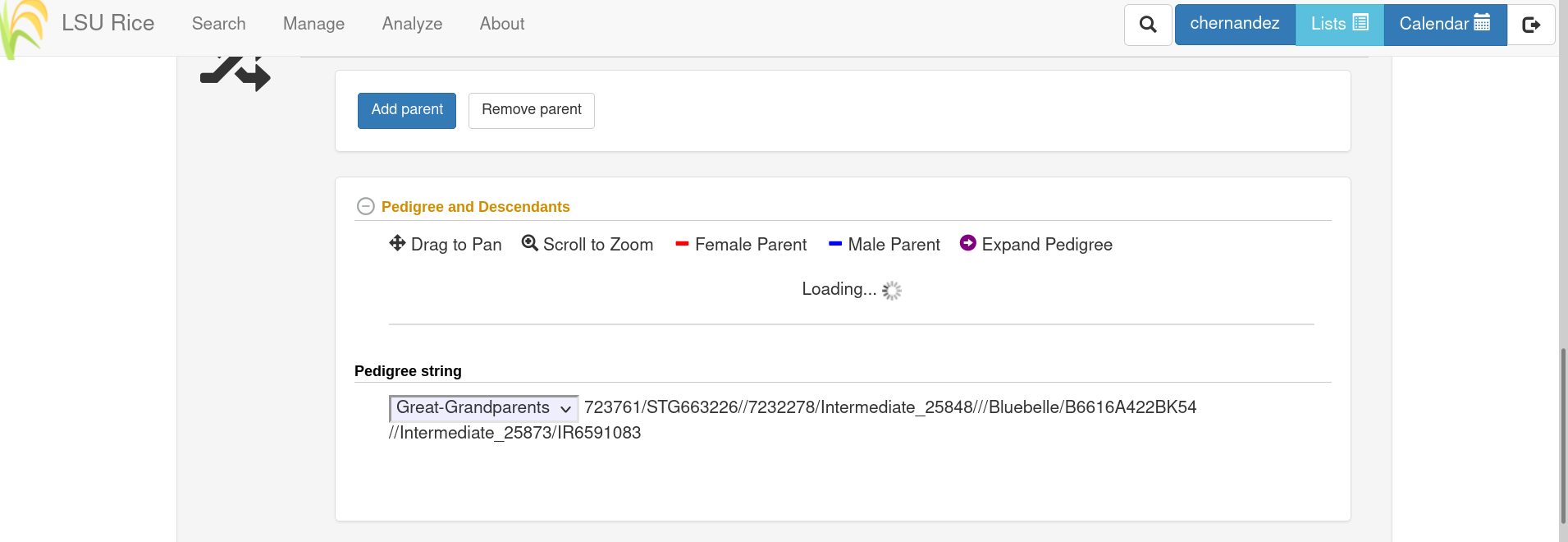Click the LSU Rice home link

(x=107, y=23)
